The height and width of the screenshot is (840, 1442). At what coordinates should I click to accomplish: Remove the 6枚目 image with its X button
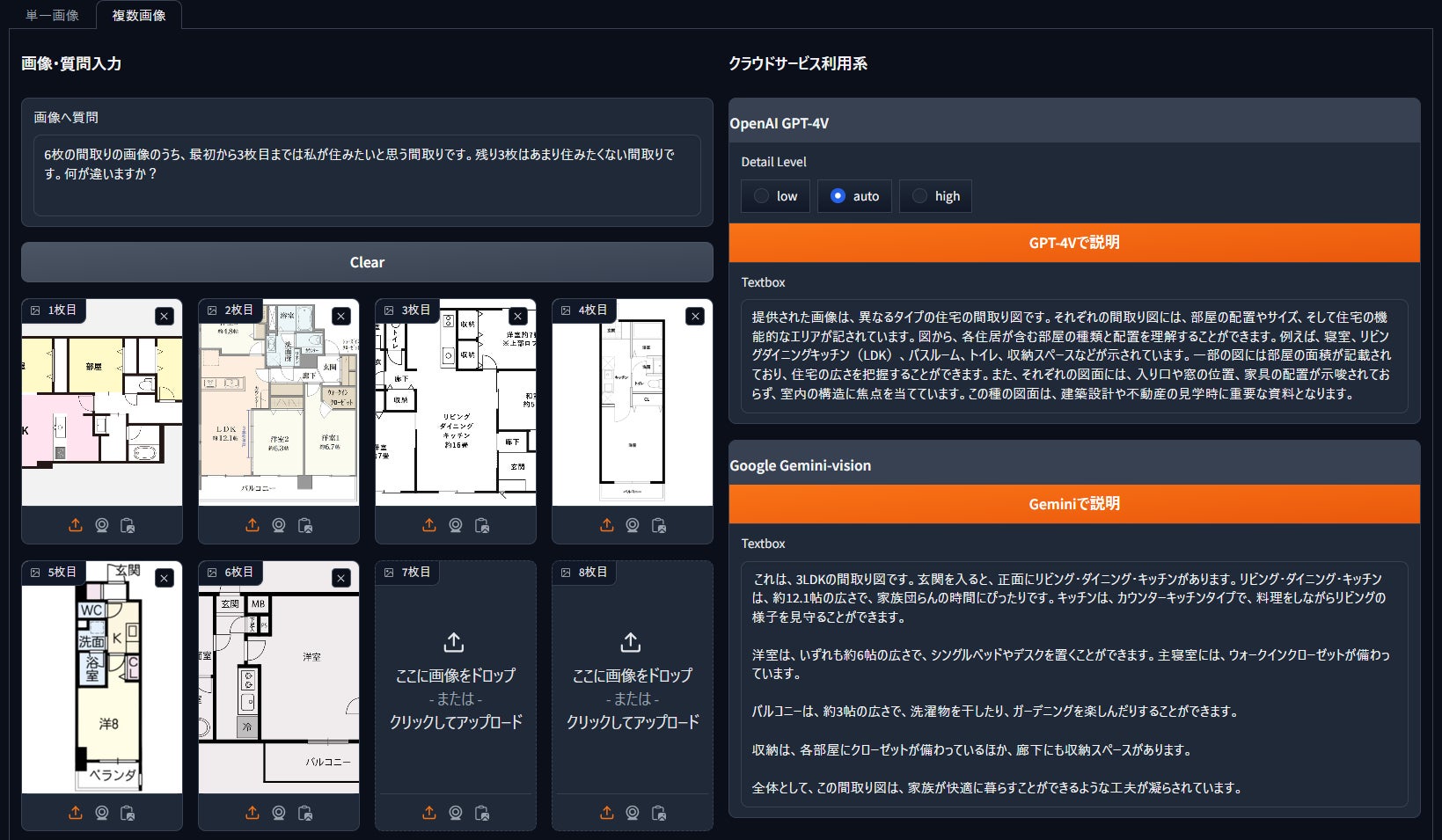pos(340,578)
